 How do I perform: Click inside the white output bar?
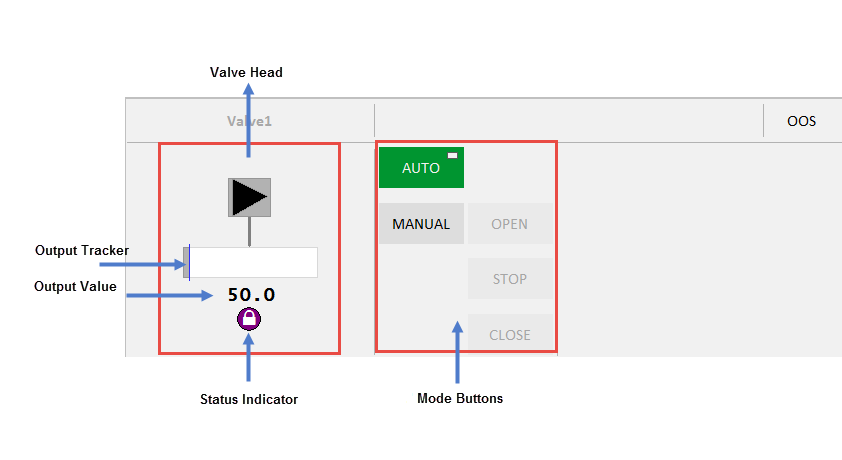point(254,262)
